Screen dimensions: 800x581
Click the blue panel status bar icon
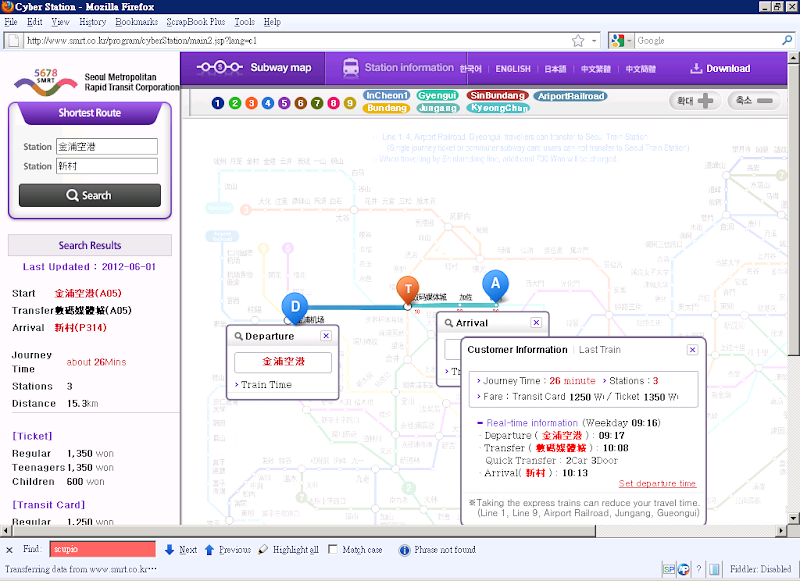(x=715, y=569)
